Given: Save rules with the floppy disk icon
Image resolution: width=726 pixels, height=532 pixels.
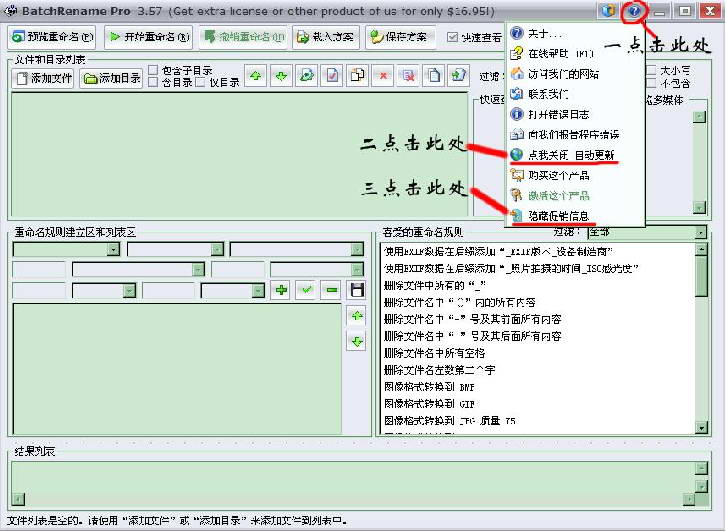Looking at the screenshot, I should click(357, 290).
